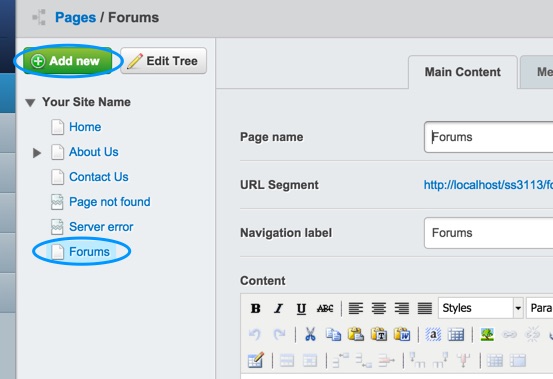Switch to the Main Content tab

pyautogui.click(x=462, y=72)
